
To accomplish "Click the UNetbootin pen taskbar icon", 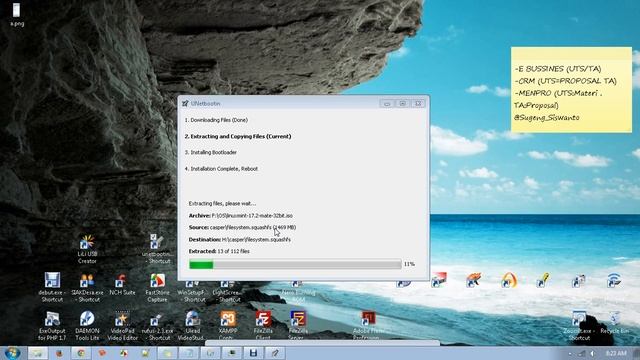I will click(x=275, y=353).
